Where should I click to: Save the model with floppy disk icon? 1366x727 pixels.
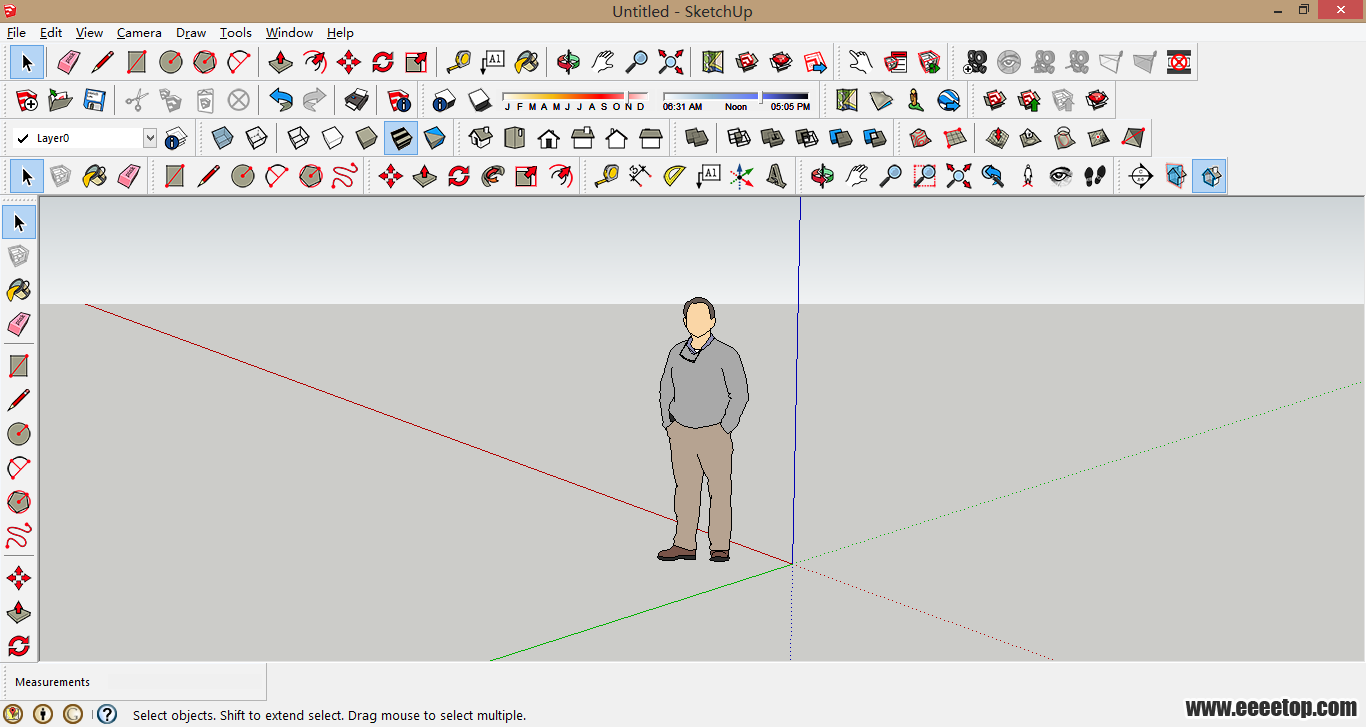[x=95, y=100]
